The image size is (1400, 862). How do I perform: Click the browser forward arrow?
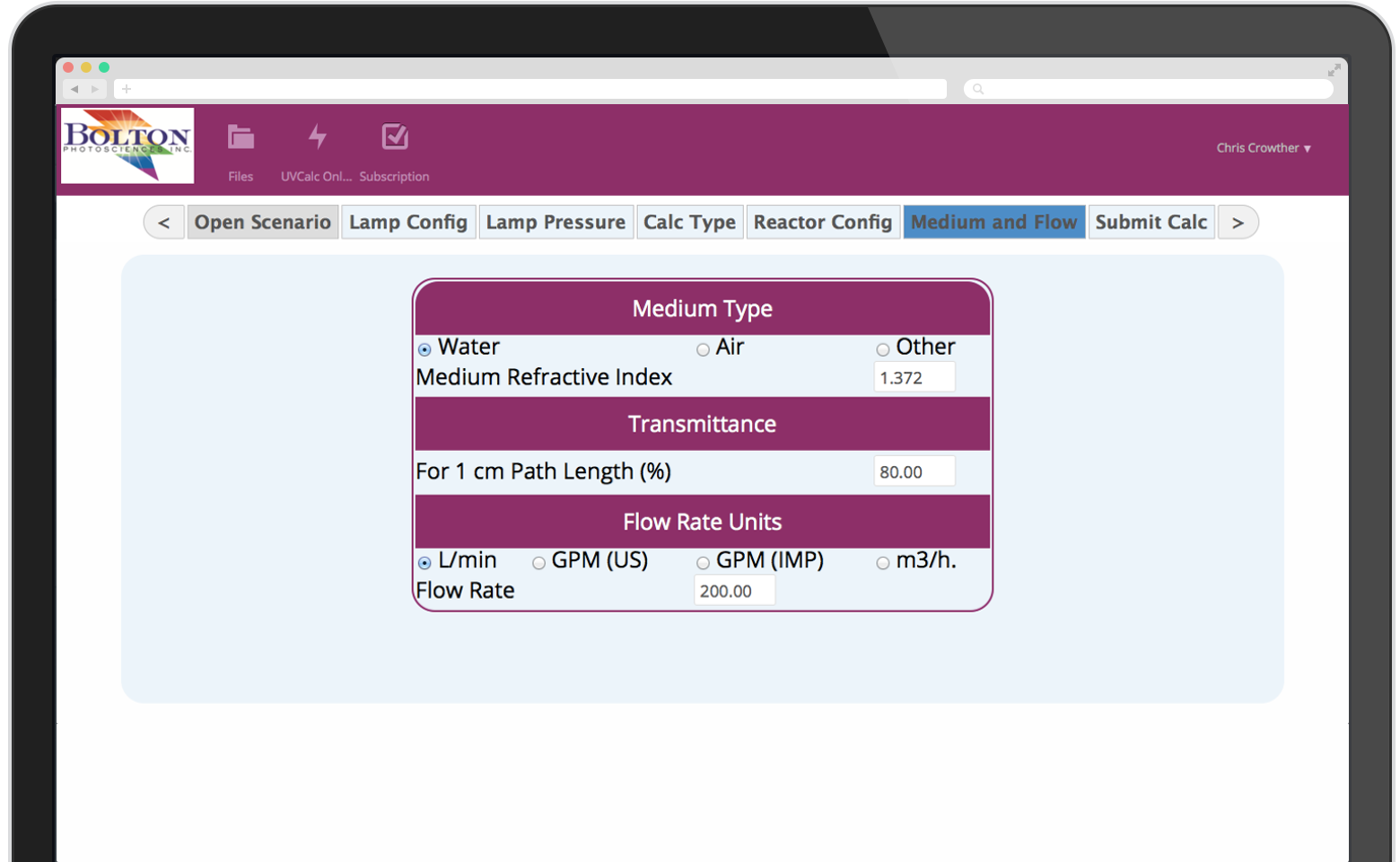click(x=95, y=89)
